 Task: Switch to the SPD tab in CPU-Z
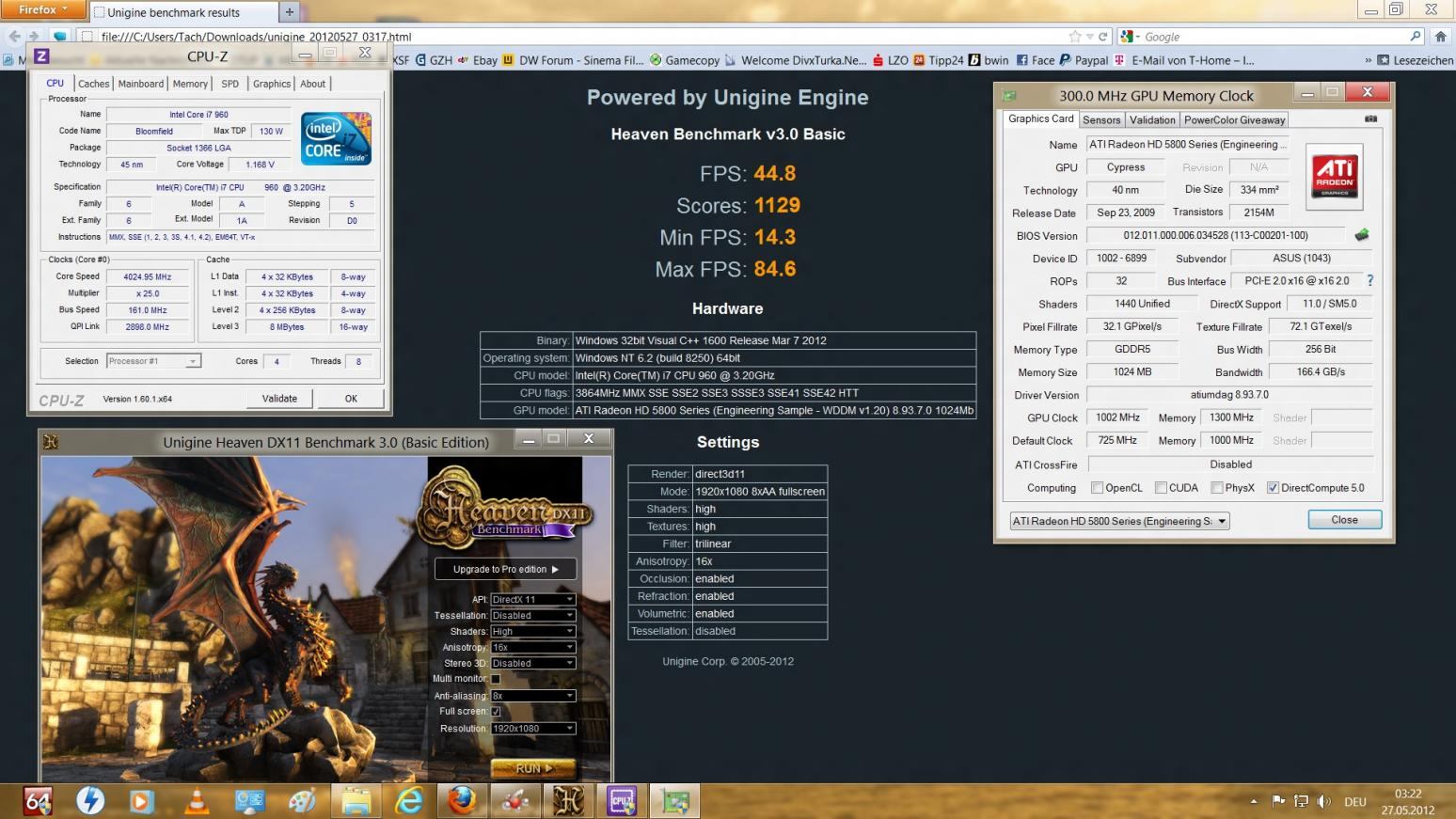pos(230,84)
